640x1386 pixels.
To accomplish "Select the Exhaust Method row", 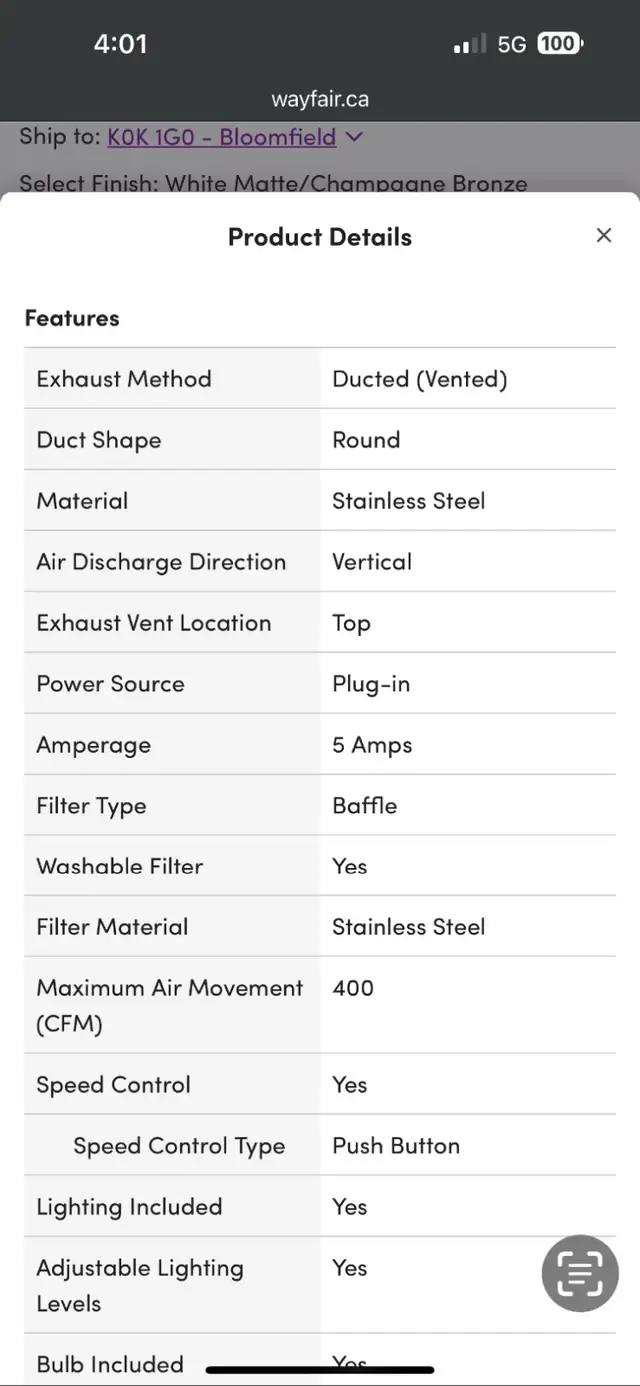I will point(320,379).
